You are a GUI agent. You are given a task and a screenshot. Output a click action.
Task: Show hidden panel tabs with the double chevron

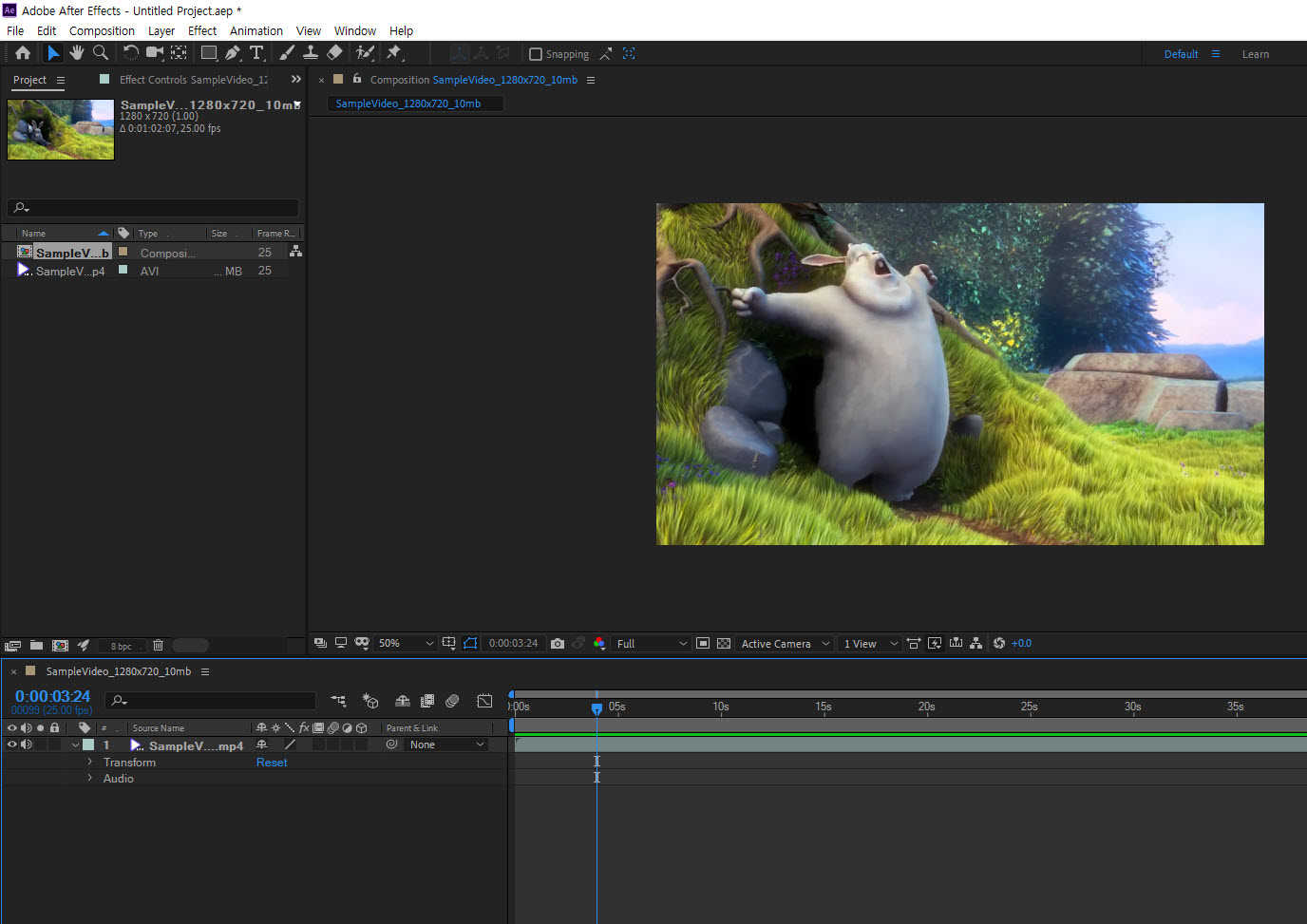(x=295, y=79)
